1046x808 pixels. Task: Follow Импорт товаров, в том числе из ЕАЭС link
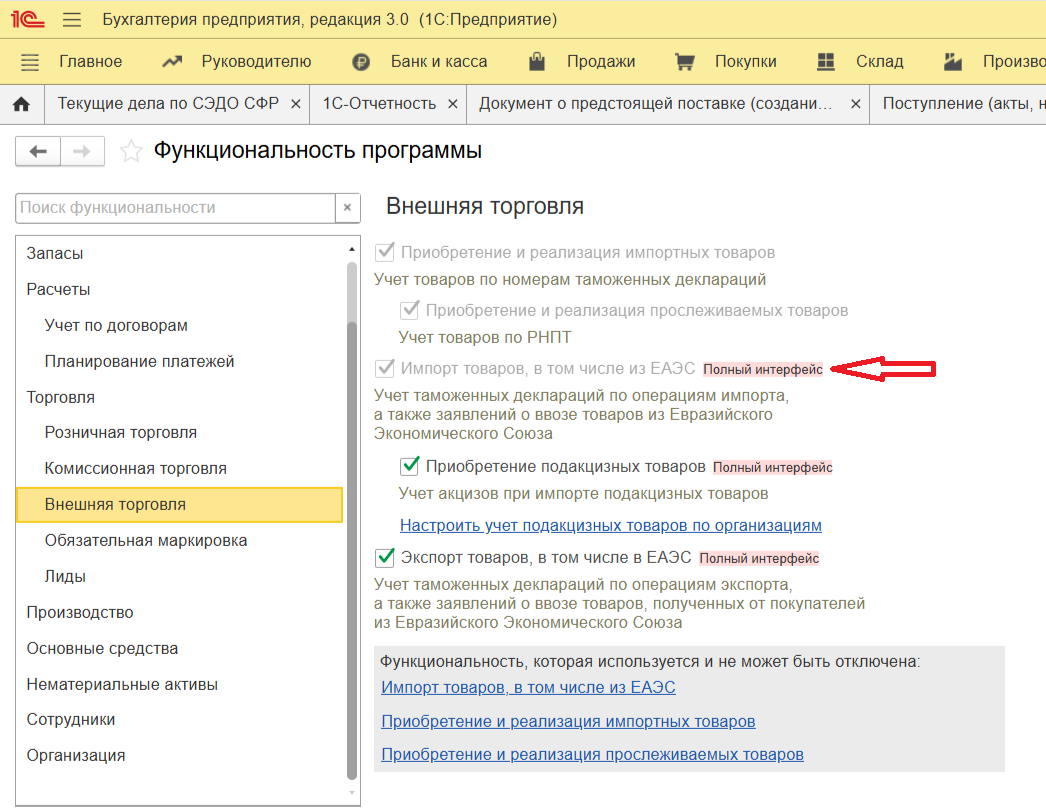click(528, 687)
